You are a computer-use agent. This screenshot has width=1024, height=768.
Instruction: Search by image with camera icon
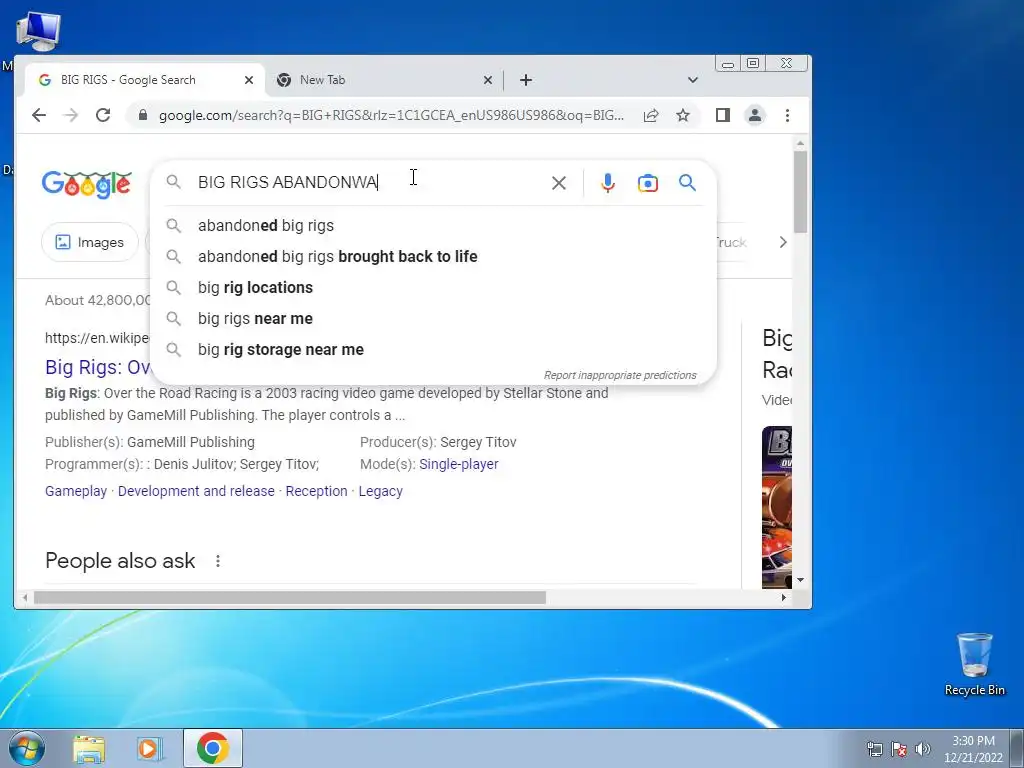(x=648, y=183)
